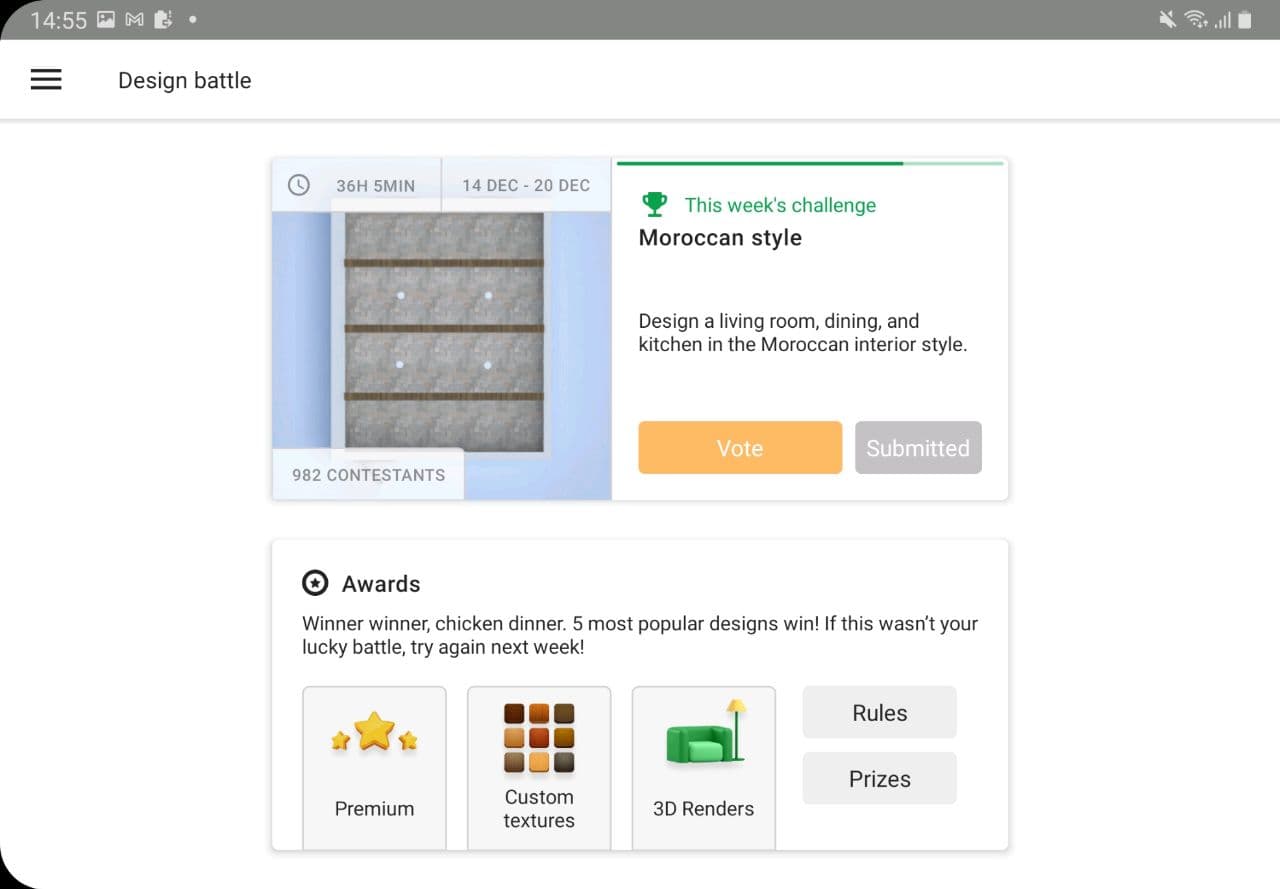Image resolution: width=1280 pixels, height=889 pixels.
Task: Click the Design battle page title
Action: (185, 80)
